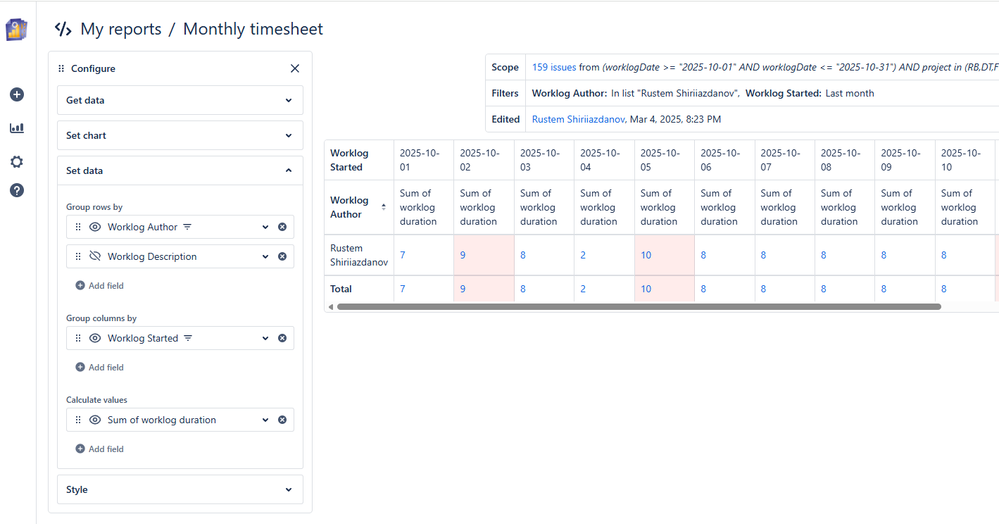Toggle visibility of the Worklog Started field
Screen dimensions: 999x524
tap(95, 338)
